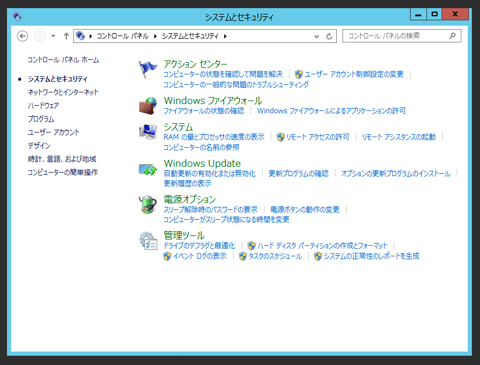The image size is (480, 365).
Task: Click the Administrative Tools gear icon
Action: pos(148,241)
